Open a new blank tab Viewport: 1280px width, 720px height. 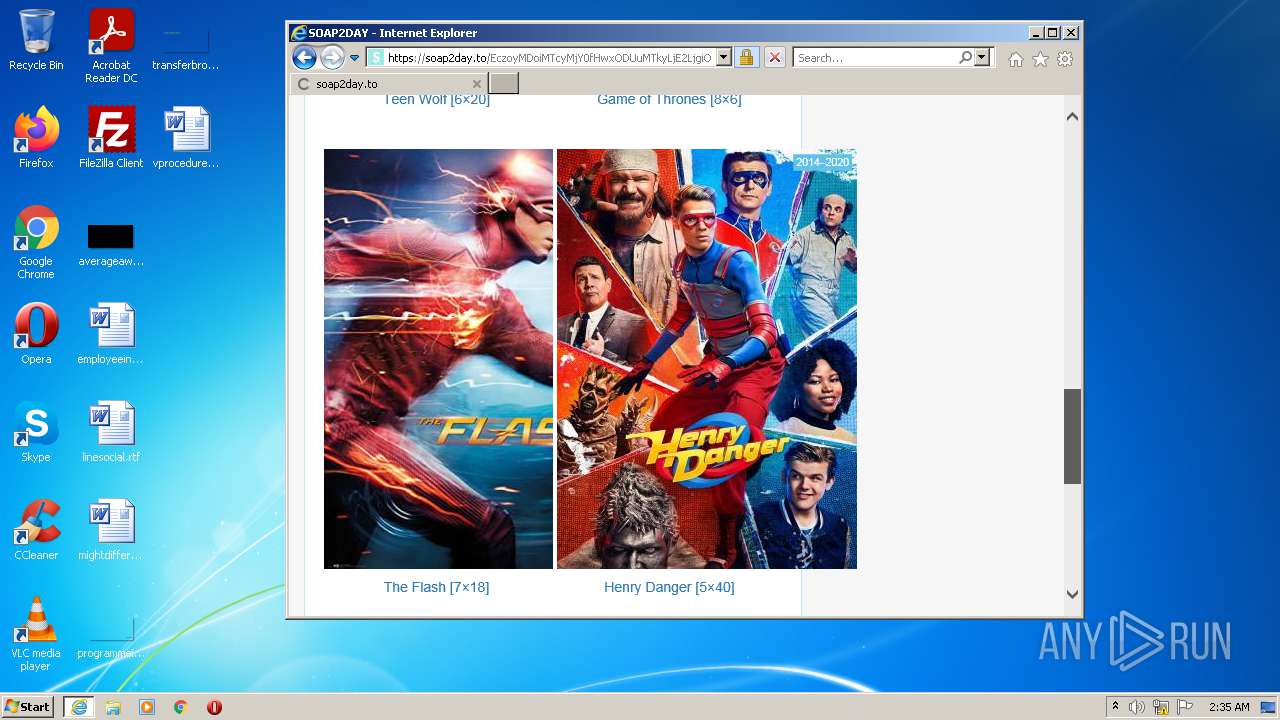click(x=503, y=84)
